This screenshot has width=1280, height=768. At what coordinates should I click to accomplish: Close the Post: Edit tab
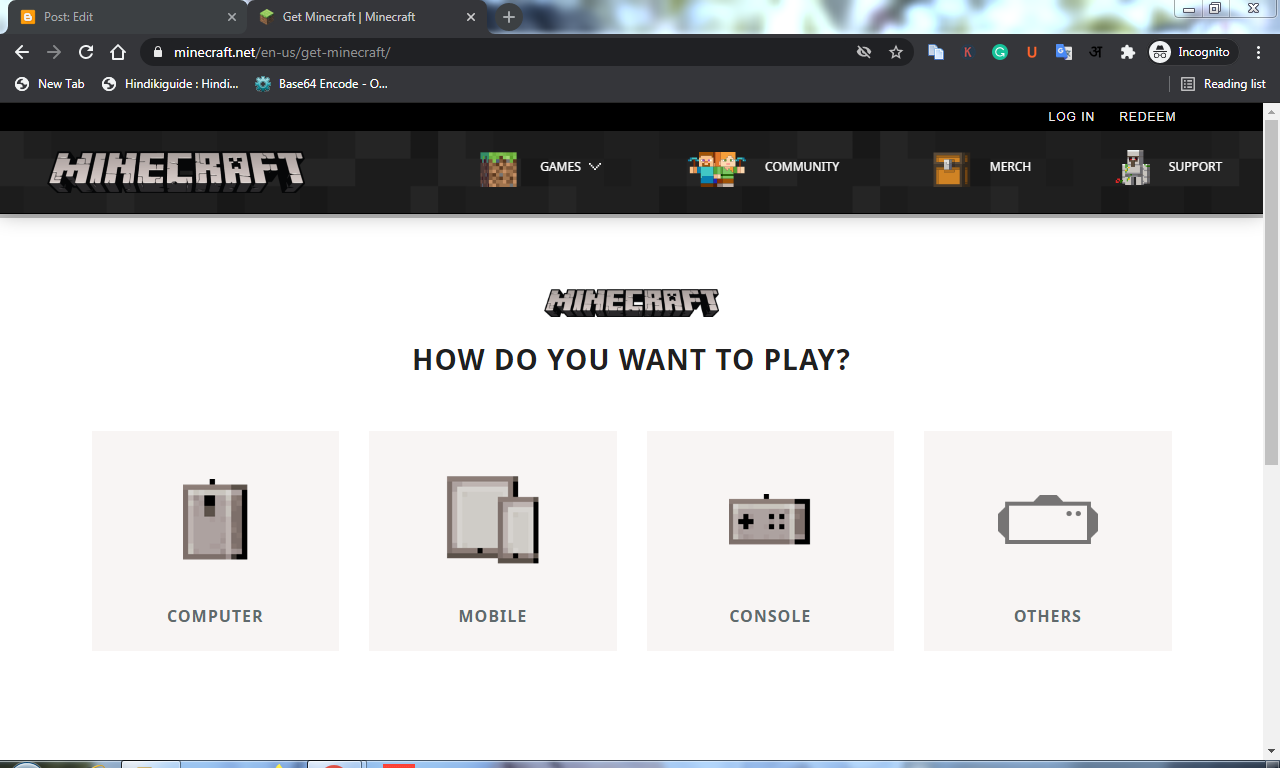232,17
